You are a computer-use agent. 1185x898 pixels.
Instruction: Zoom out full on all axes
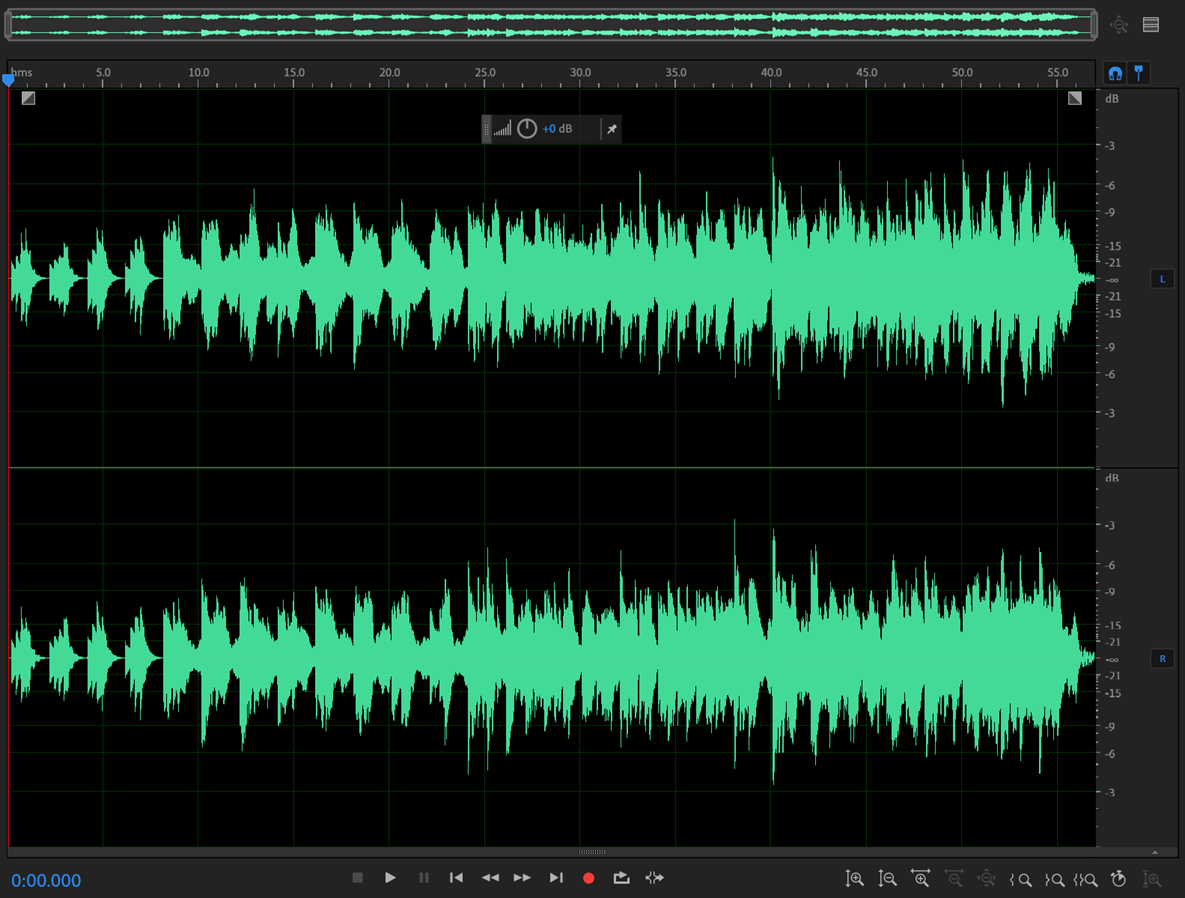[986, 879]
